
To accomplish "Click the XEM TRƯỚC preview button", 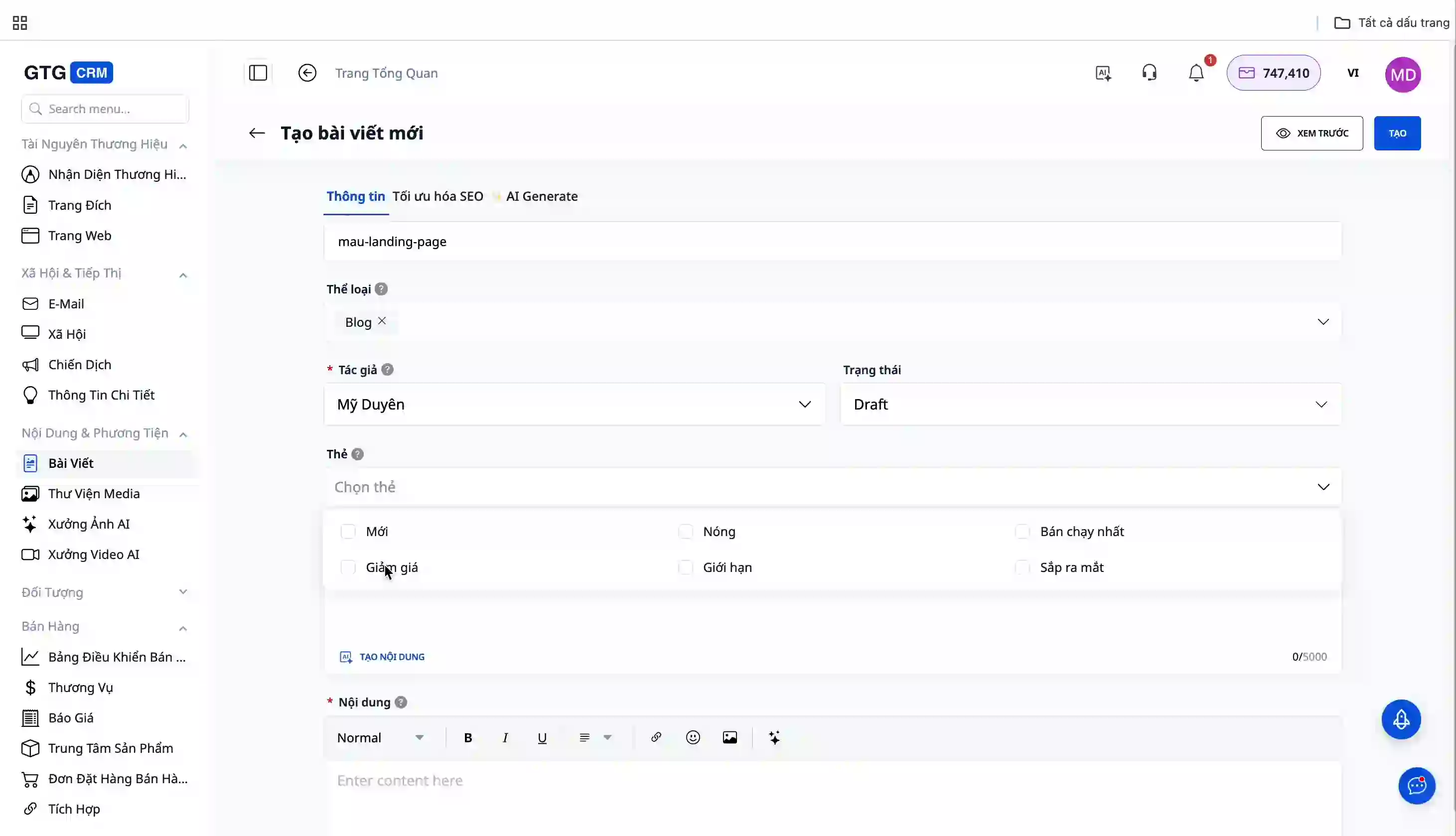I will [1311, 133].
